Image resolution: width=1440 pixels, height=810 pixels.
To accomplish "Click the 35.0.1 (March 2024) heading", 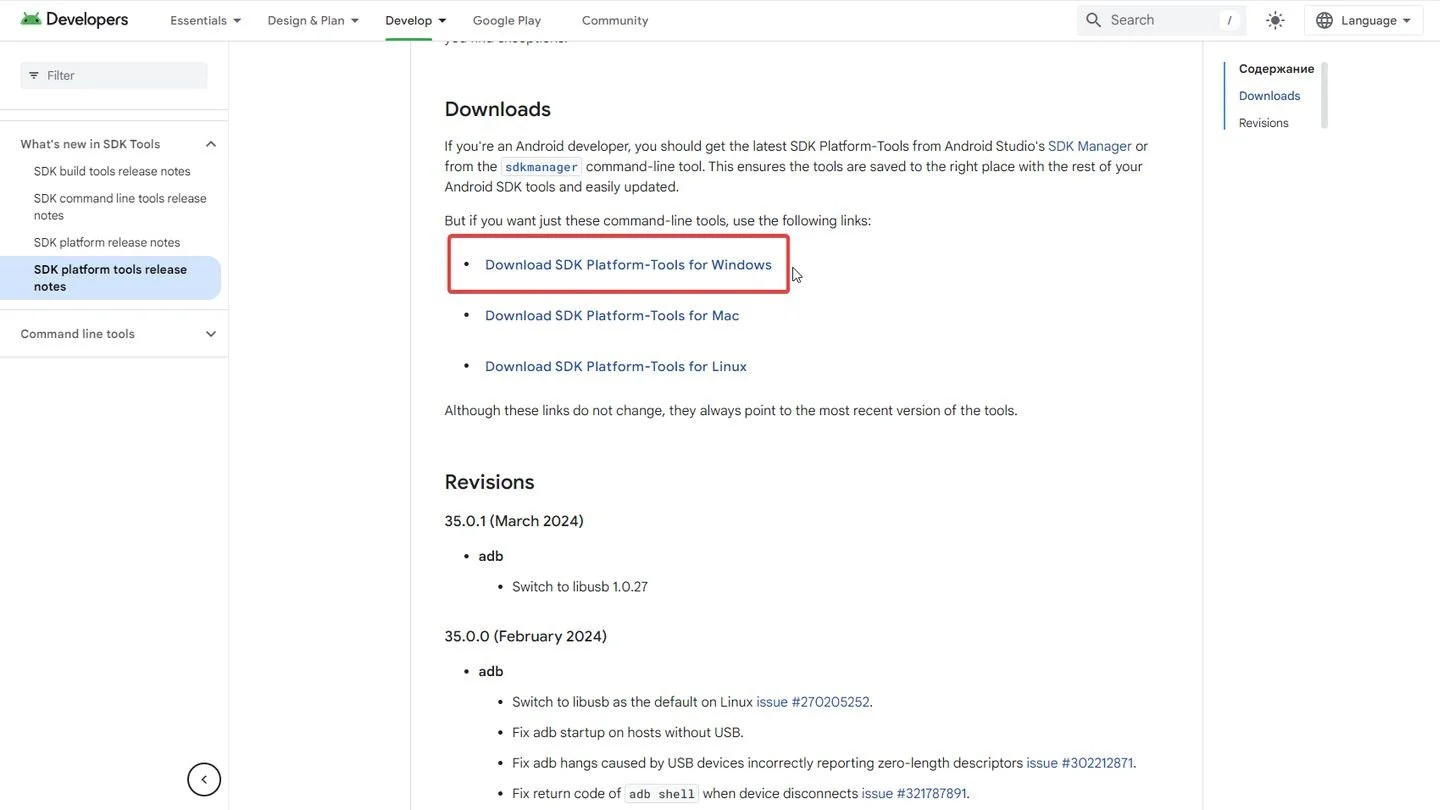I will 514,521.
